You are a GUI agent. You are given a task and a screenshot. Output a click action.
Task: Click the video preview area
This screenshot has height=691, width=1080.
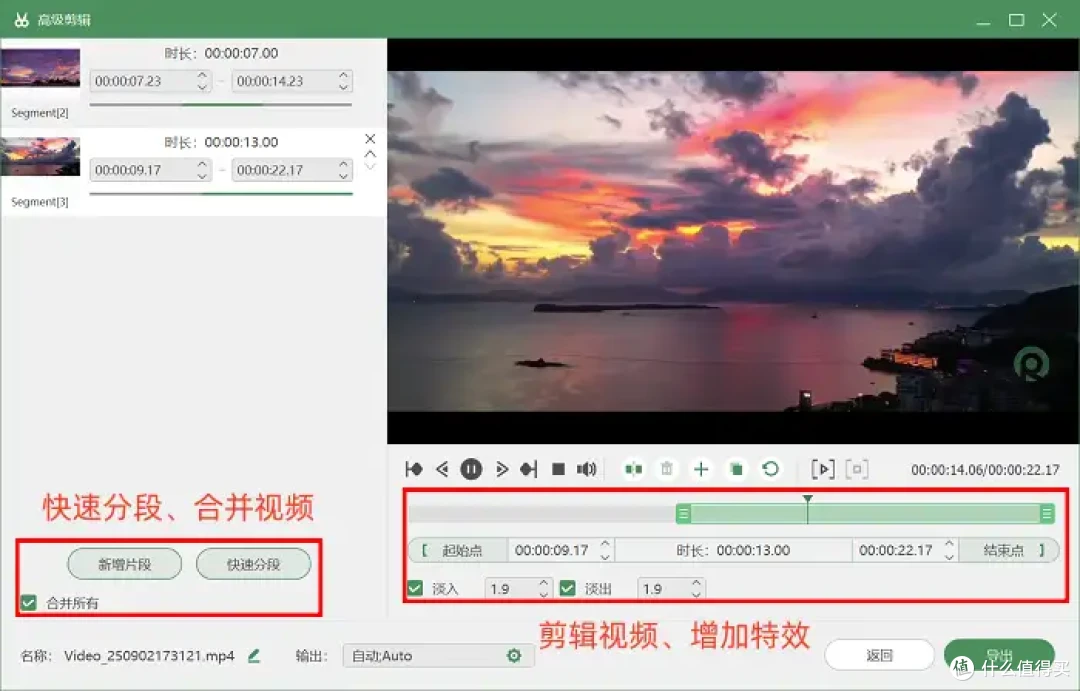(x=733, y=241)
